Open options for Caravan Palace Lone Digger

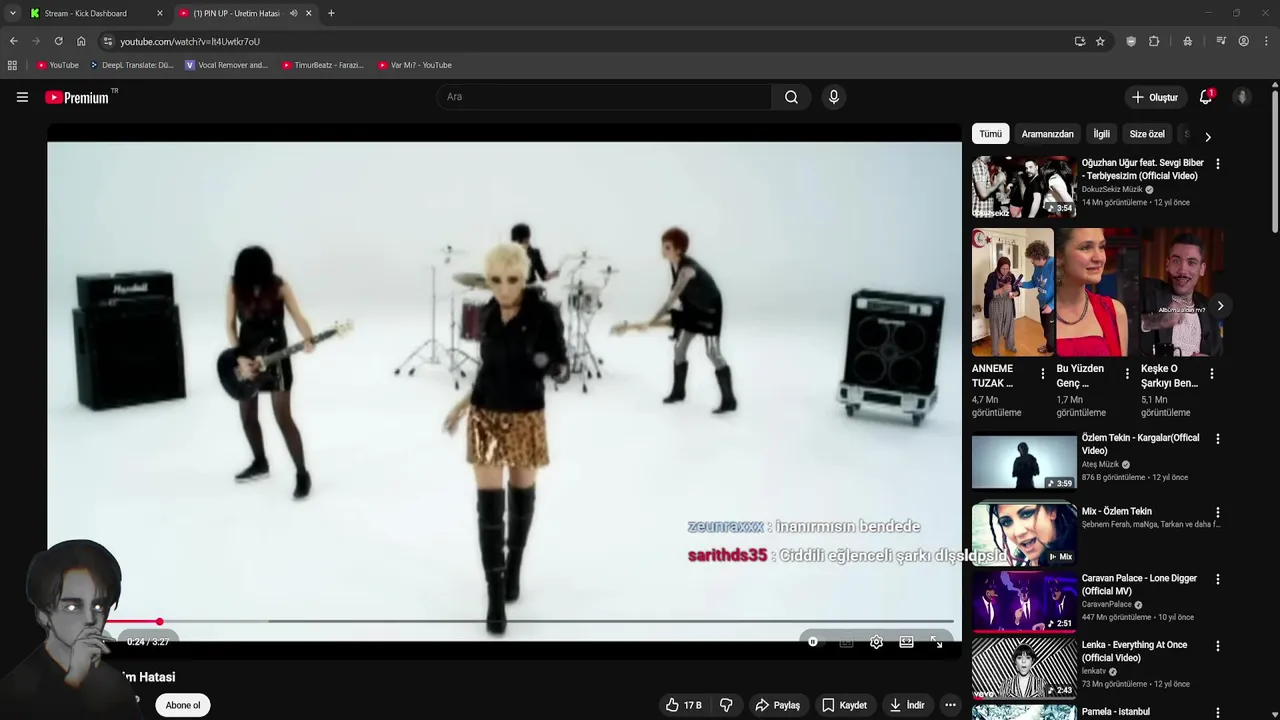tap(1217, 579)
